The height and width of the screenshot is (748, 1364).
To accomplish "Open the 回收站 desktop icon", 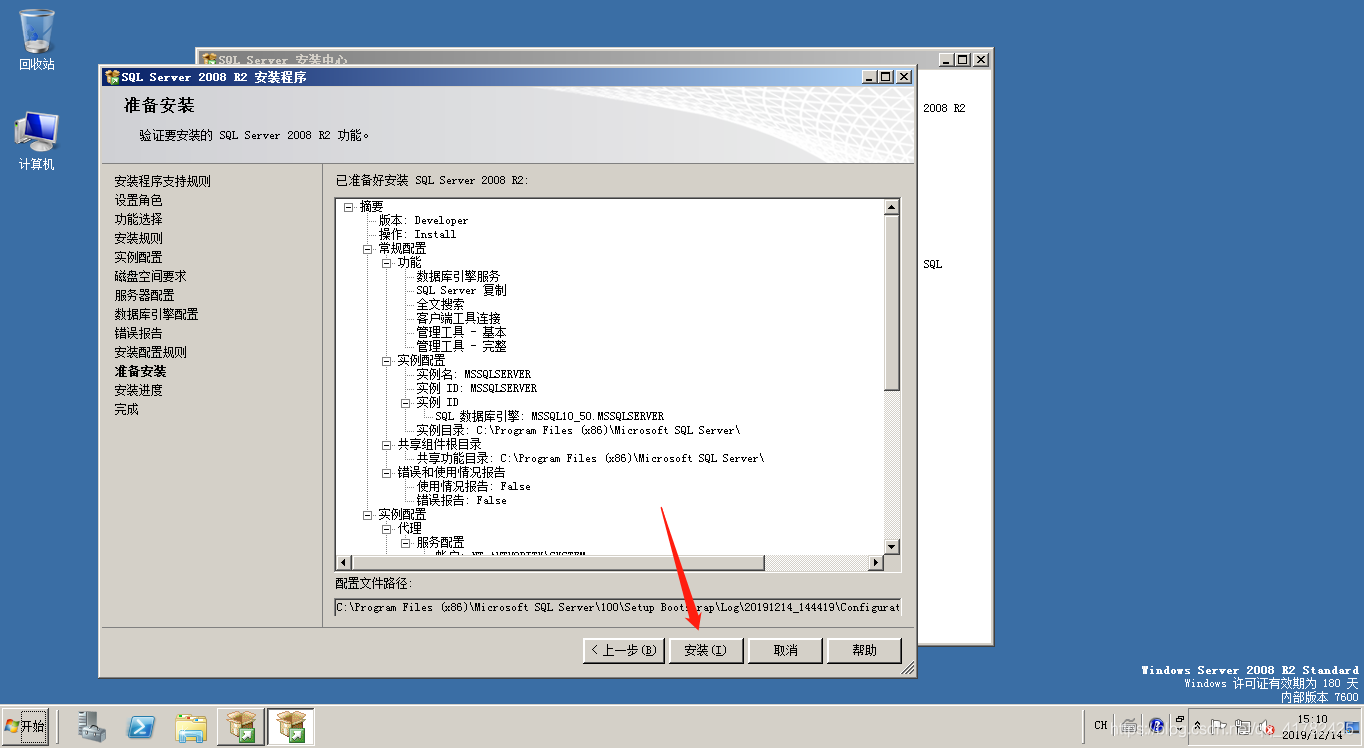I will [37, 40].
